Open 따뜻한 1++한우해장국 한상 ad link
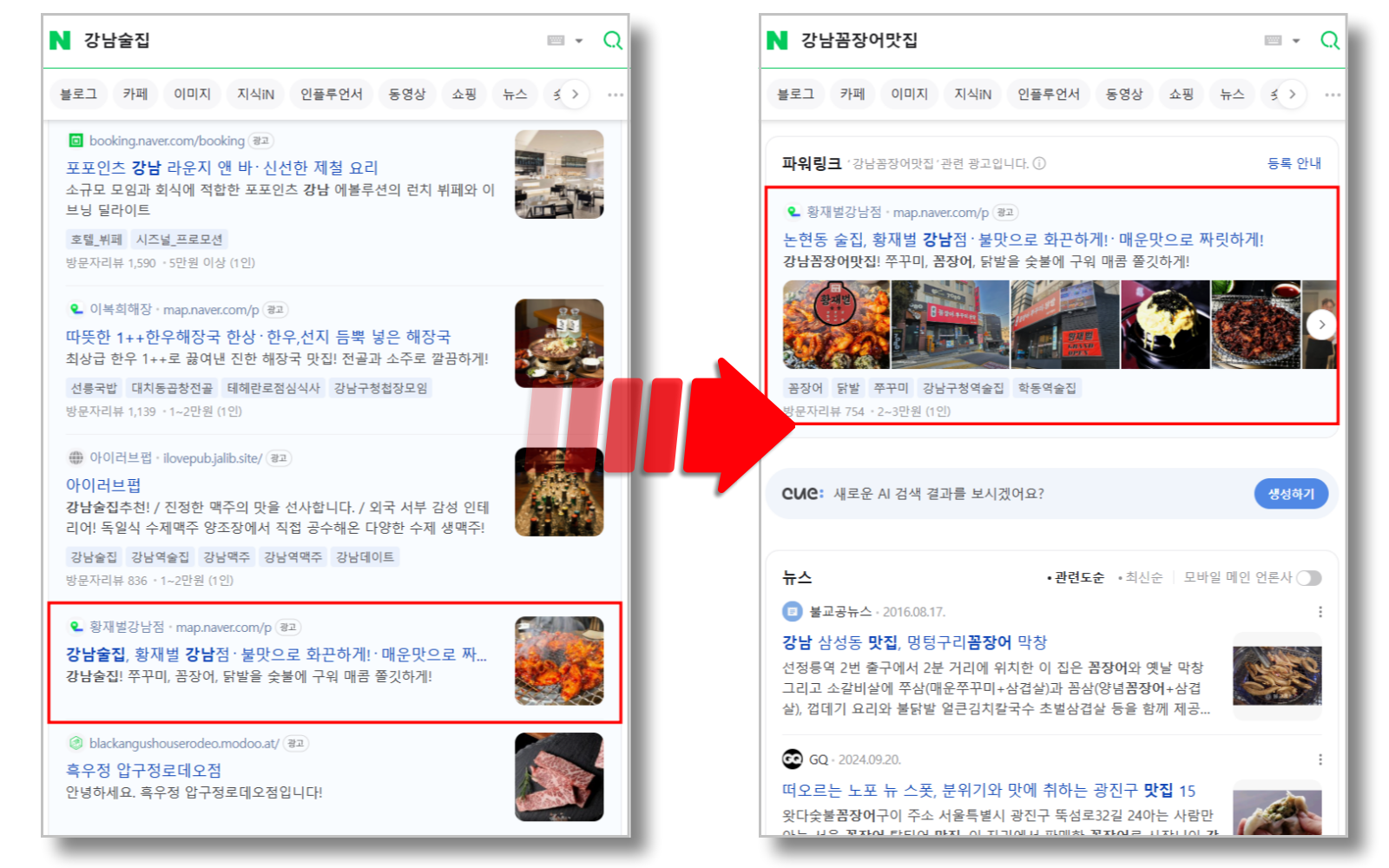Image resolution: width=1389 pixels, height=868 pixels. click(259, 337)
